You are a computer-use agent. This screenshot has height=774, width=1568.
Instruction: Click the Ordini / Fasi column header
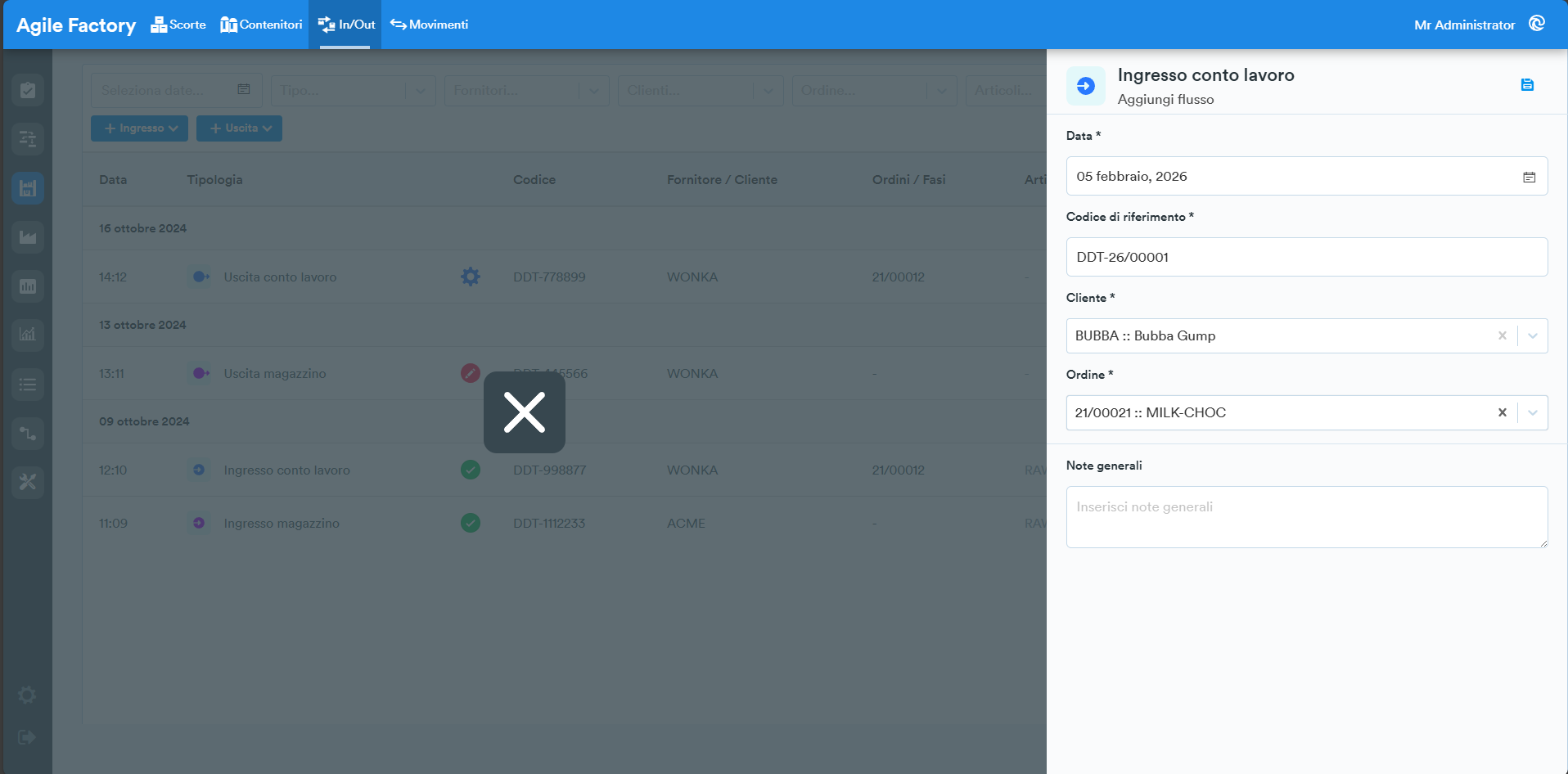click(908, 180)
